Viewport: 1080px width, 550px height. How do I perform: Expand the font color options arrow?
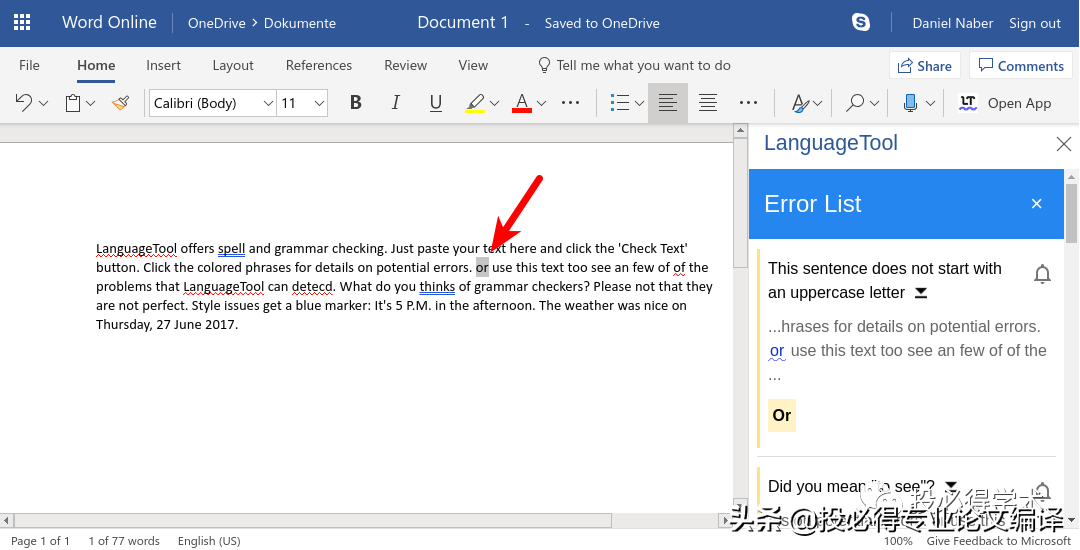pos(541,103)
